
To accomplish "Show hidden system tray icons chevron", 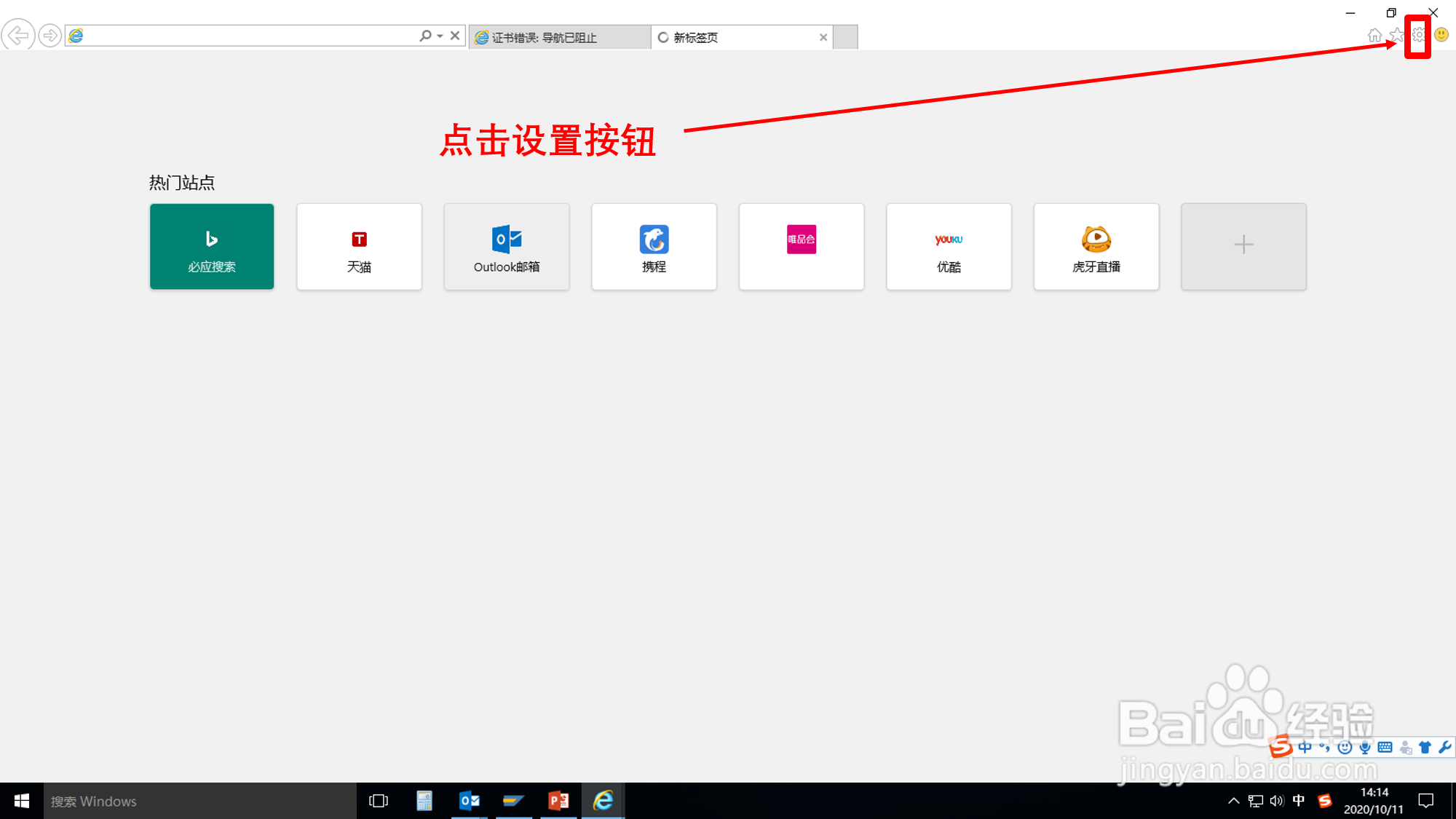I will coord(1233,801).
